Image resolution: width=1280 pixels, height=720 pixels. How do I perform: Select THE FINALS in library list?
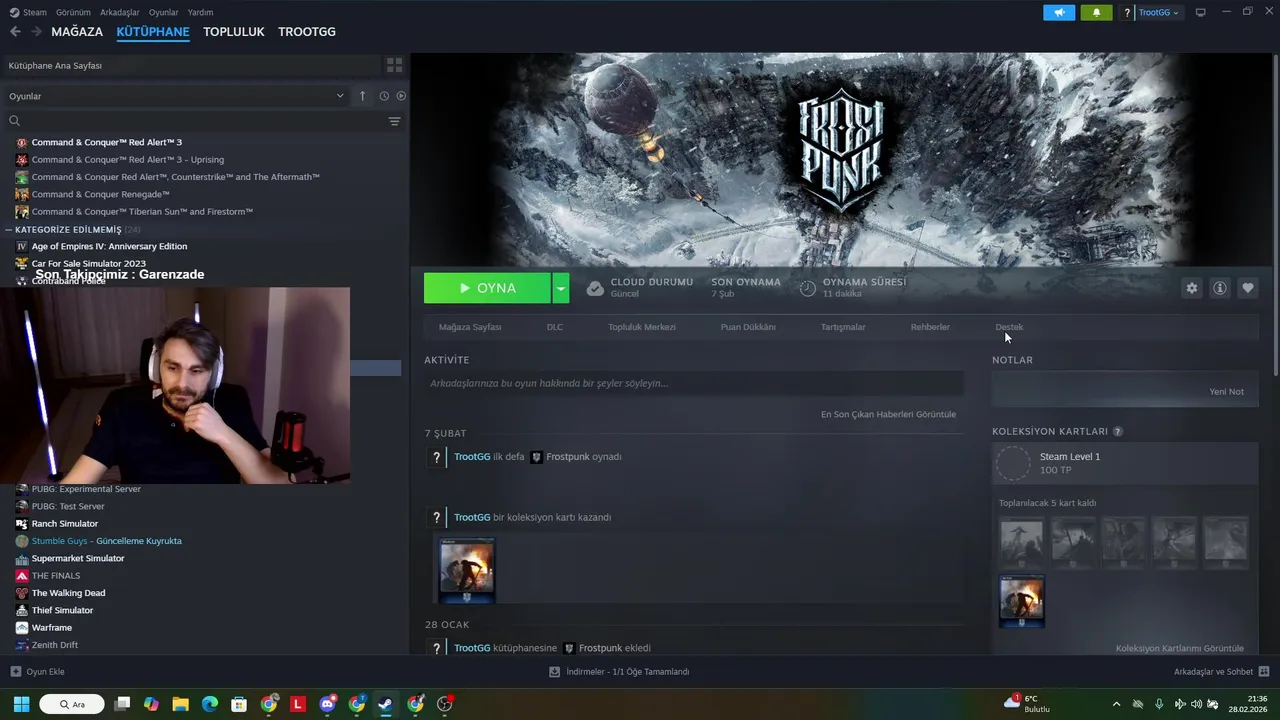56,576
